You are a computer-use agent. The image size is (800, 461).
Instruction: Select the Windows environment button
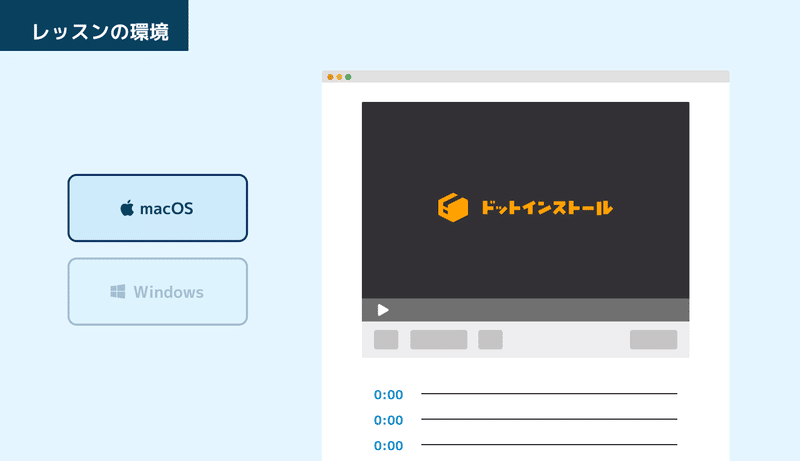158,292
